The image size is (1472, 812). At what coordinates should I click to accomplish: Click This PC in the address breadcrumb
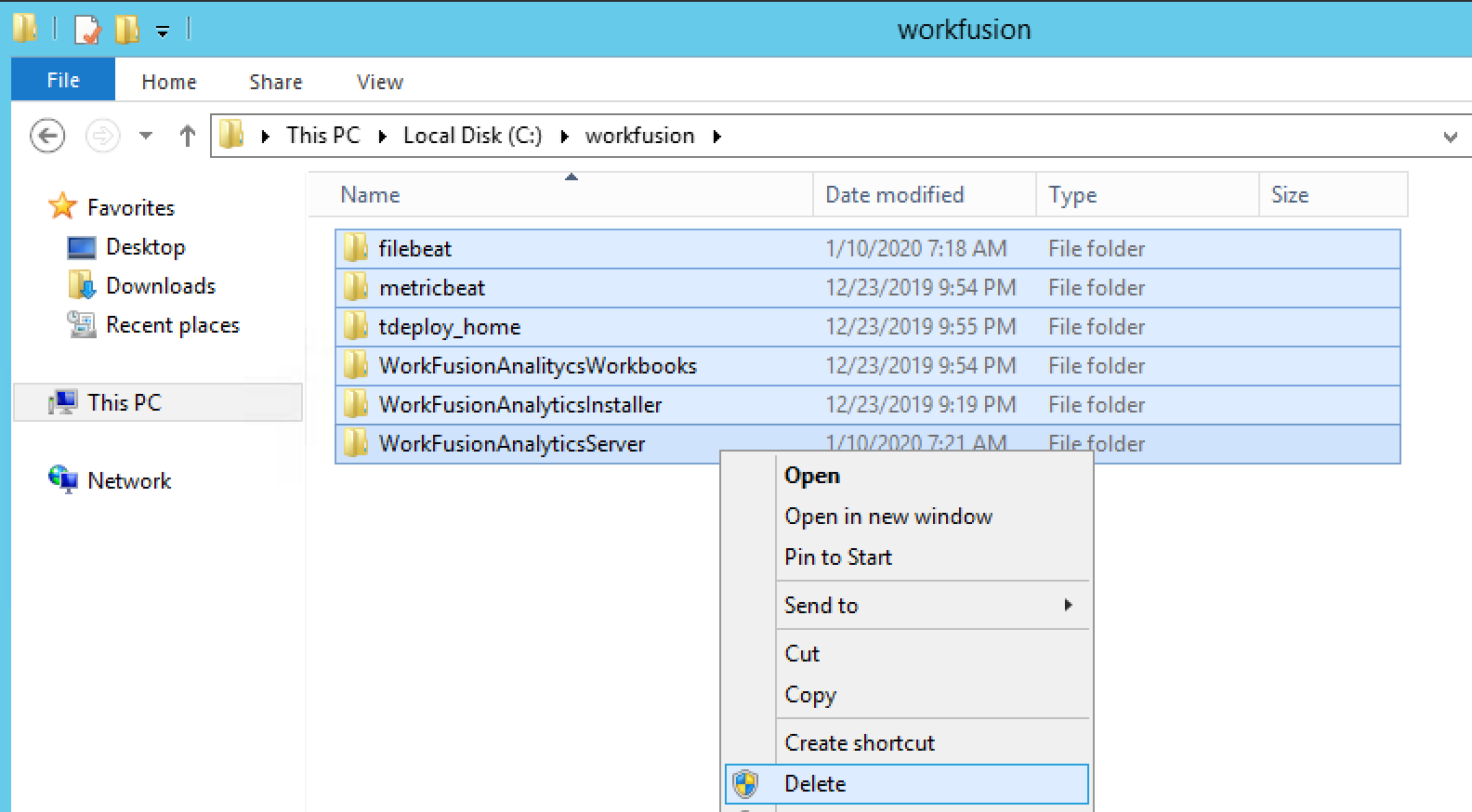pyautogui.click(x=323, y=136)
